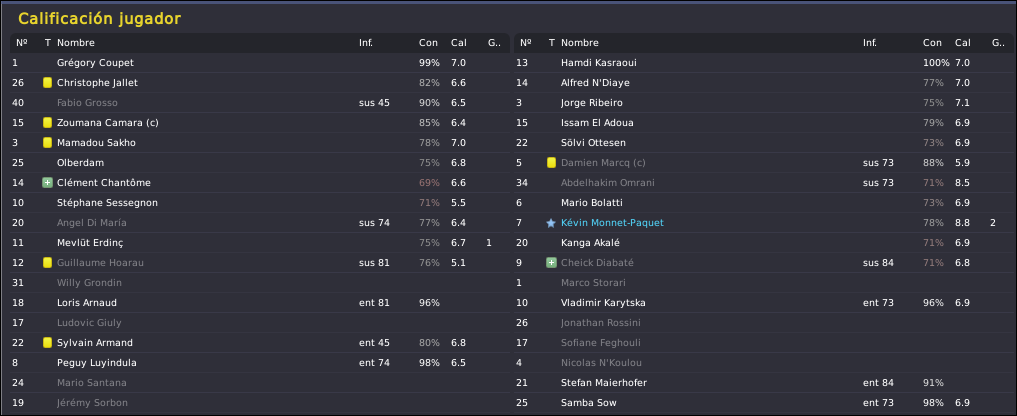
Task: Click Christophe Jallet's yellow card icon
Action: point(47,83)
